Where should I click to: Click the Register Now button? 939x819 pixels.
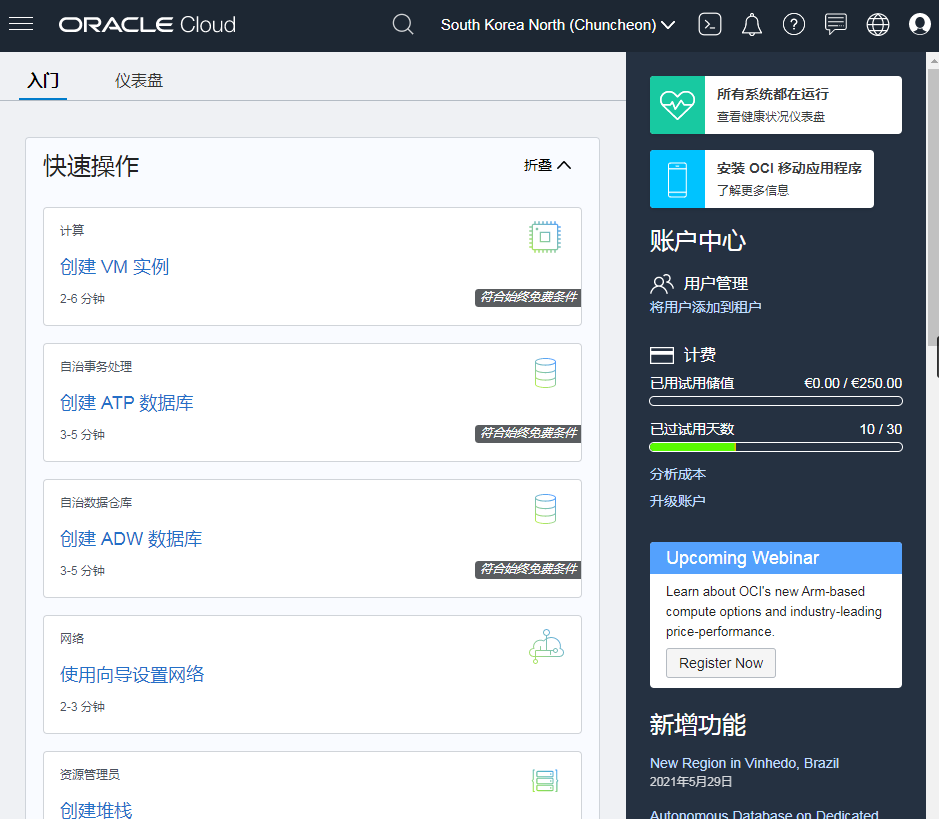pos(720,663)
